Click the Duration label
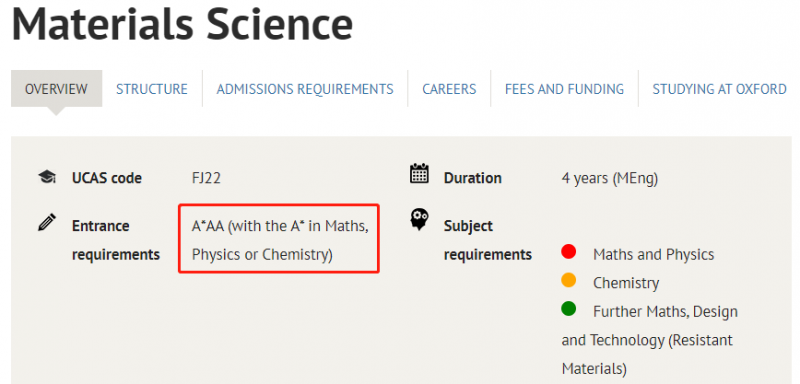The height and width of the screenshot is (384, 800). [x=472, y=178]
